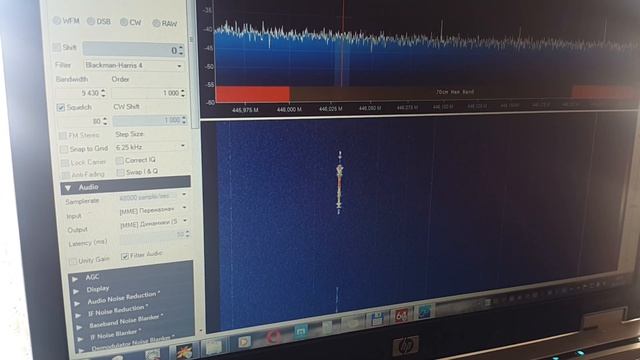Click the Squelch level spinner arrows

tap(105, 121)
